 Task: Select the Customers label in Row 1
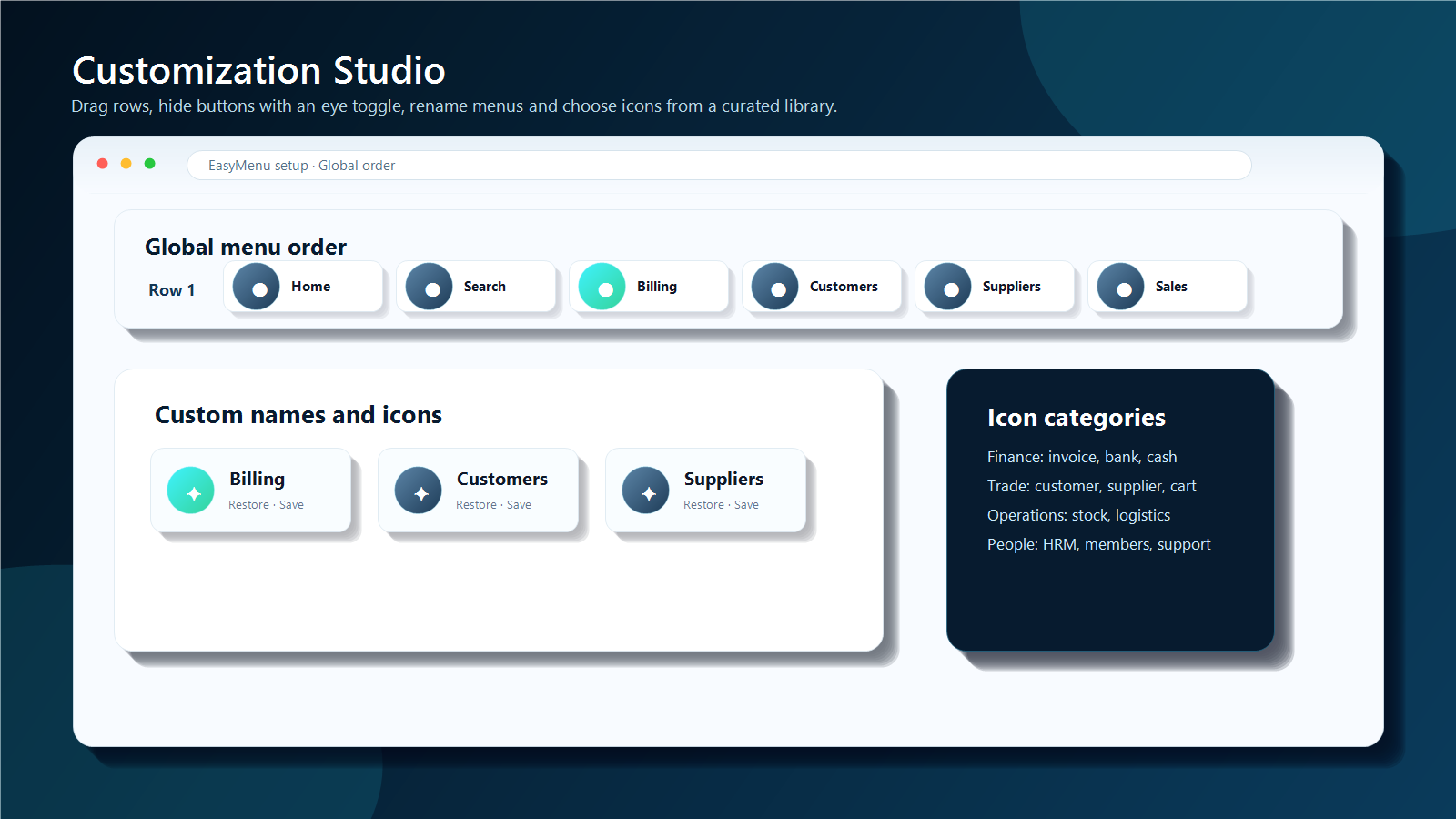point(844,287)
